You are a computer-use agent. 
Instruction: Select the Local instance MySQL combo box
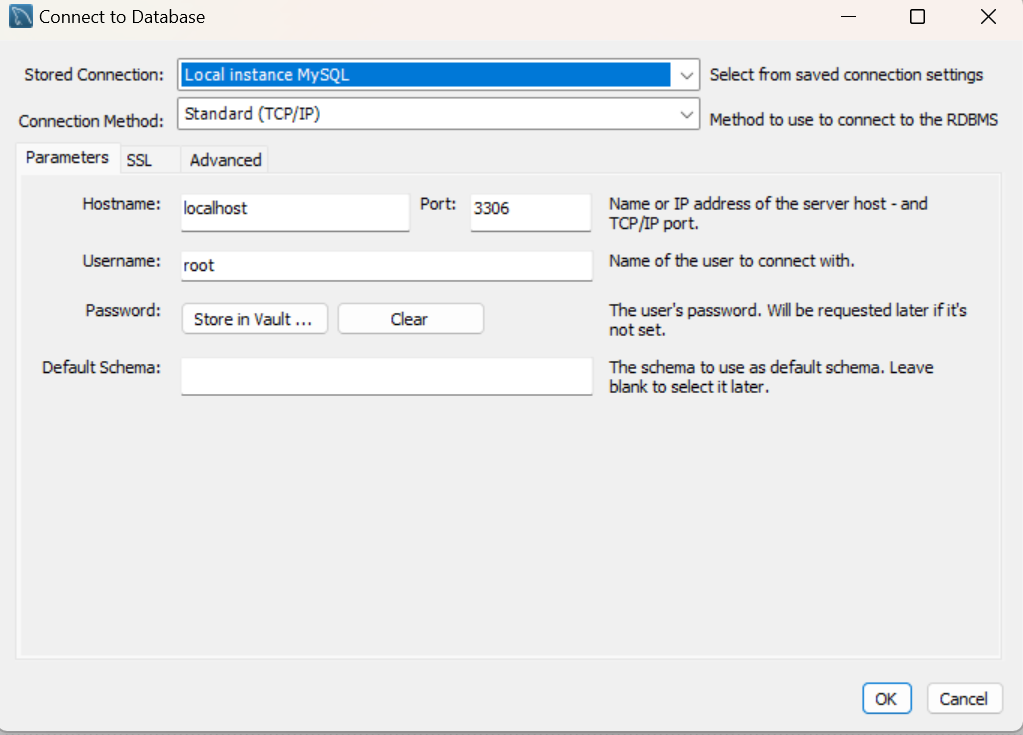tap(438, 75)
